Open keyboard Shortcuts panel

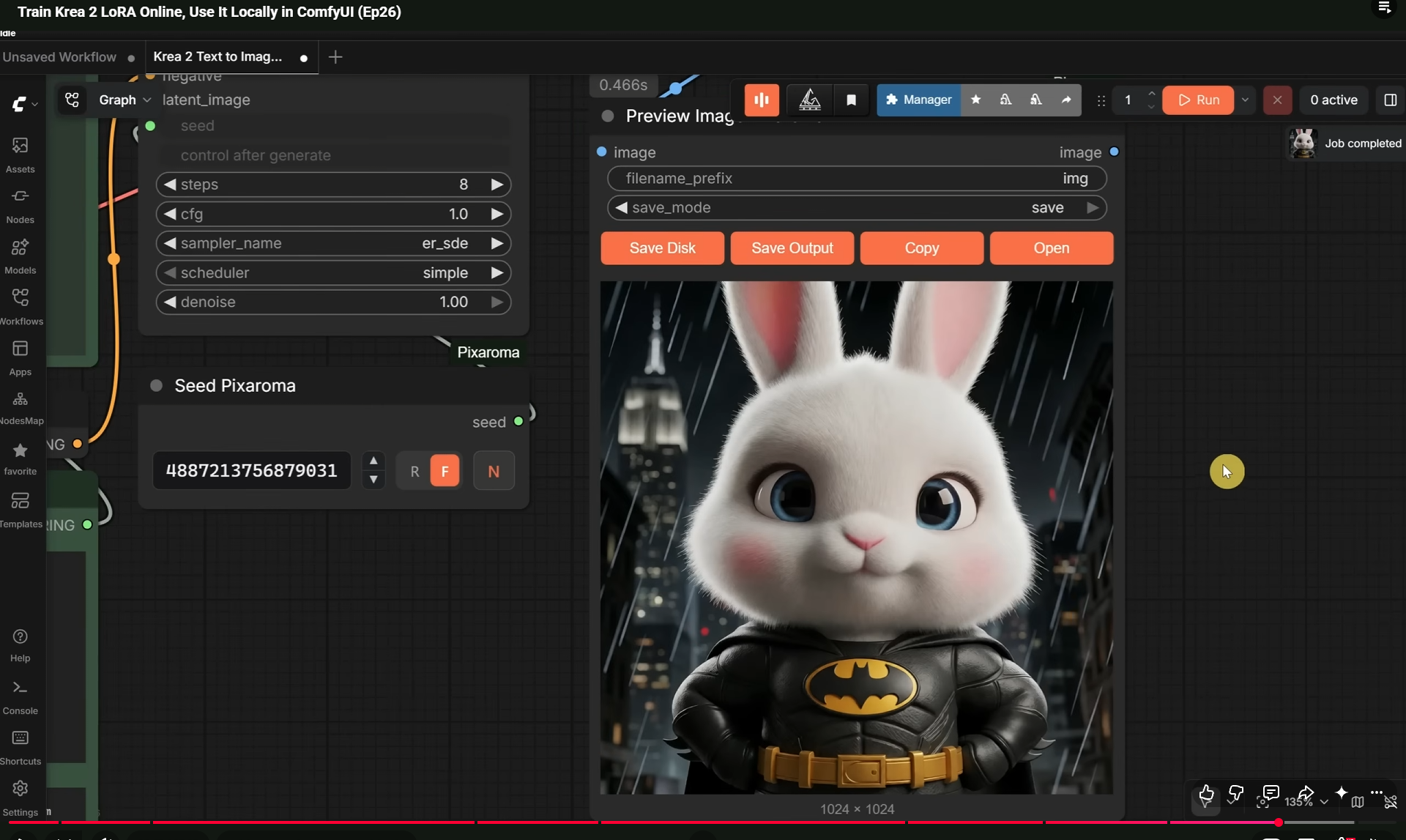coord(21,748)
